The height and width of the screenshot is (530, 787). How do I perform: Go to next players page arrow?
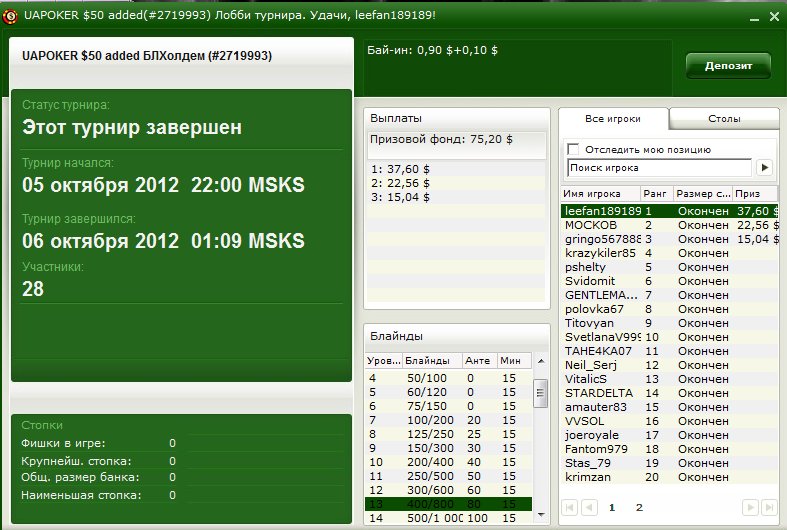pyautogui.click(x=750, y=508)
